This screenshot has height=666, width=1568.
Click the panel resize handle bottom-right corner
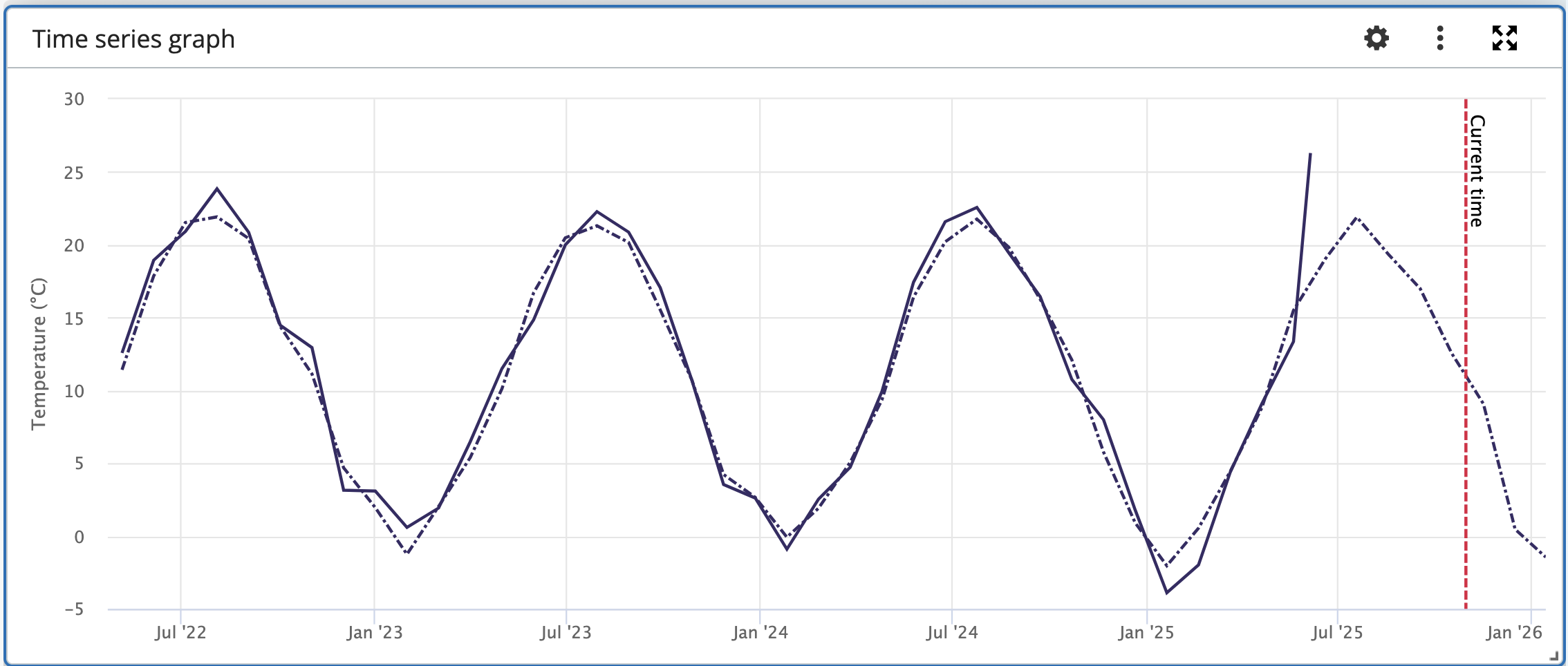1553,654
